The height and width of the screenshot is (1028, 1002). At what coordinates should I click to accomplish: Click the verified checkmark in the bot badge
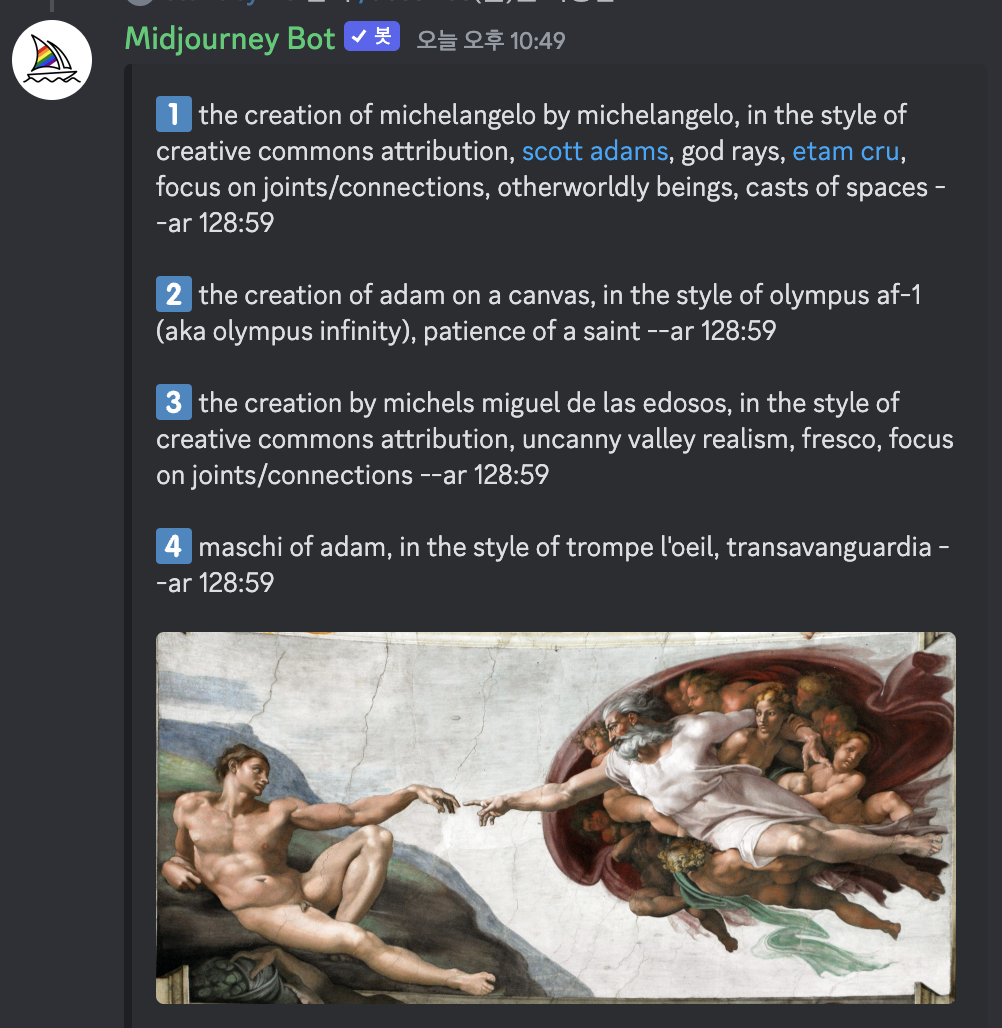(x=359, y=36)
